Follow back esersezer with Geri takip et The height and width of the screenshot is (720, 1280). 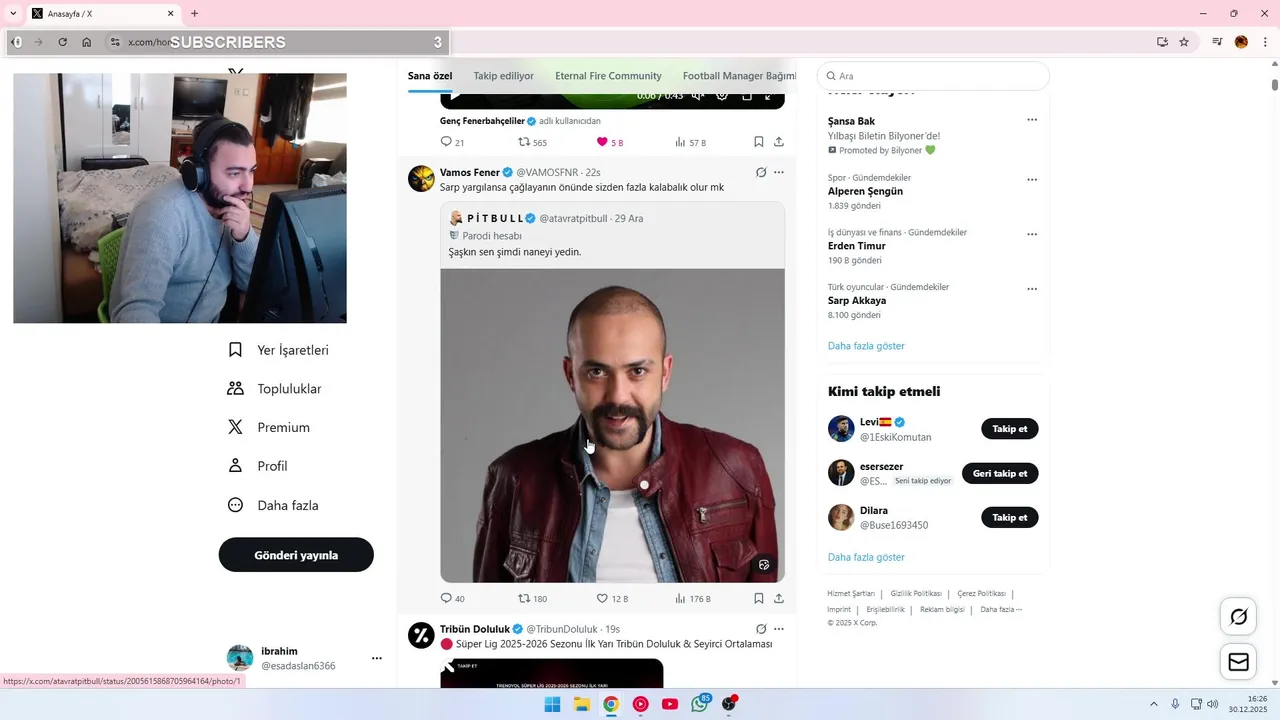1000,473
